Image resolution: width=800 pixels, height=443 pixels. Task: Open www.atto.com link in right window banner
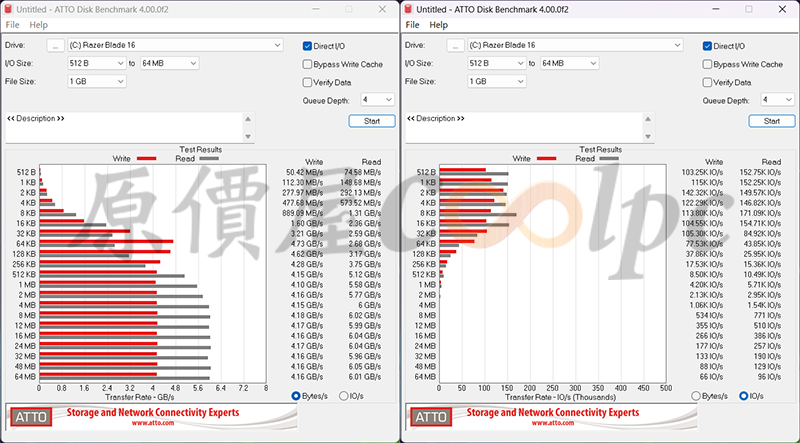pos(553,423)
